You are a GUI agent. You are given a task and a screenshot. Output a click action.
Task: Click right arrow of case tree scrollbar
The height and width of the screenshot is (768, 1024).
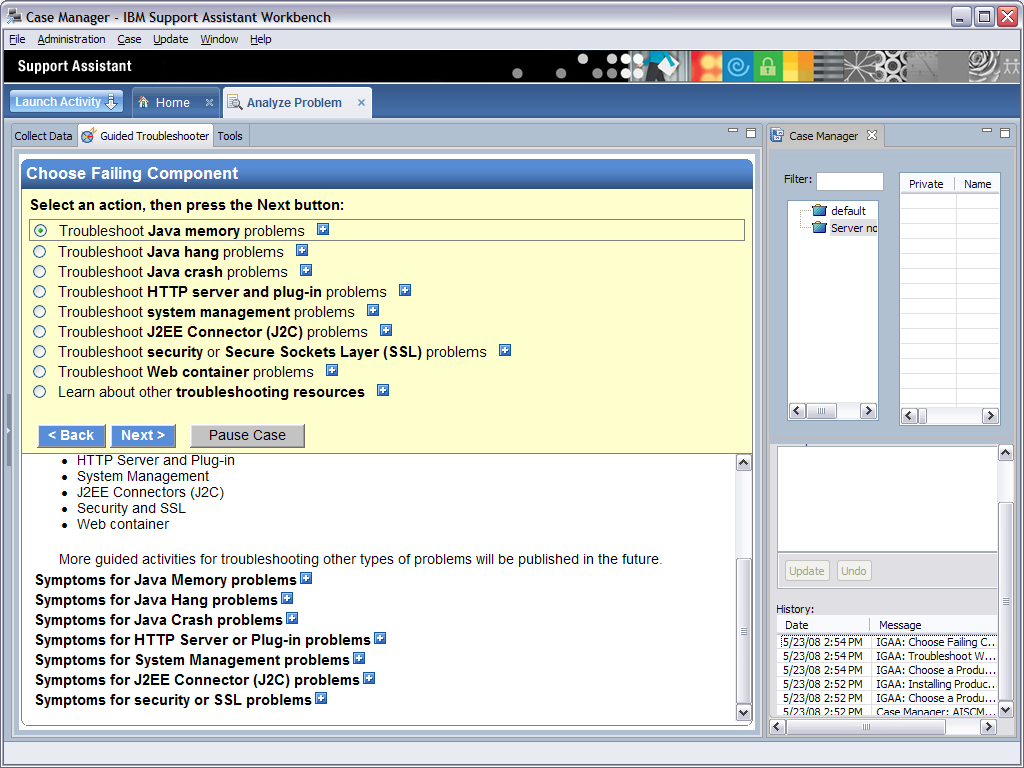[x=868, y=411]
